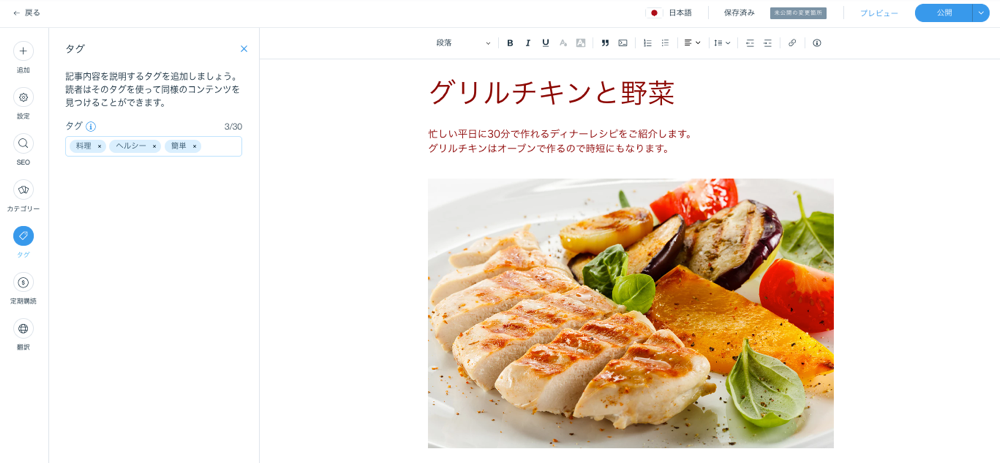Expand the text alignment dropdown

point(692,43)
